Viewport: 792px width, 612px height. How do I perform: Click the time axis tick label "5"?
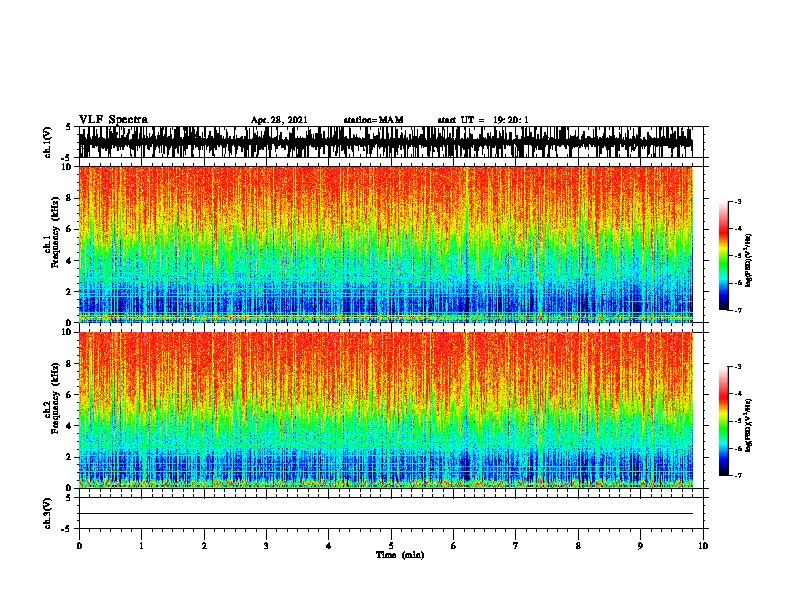(391, 546)
